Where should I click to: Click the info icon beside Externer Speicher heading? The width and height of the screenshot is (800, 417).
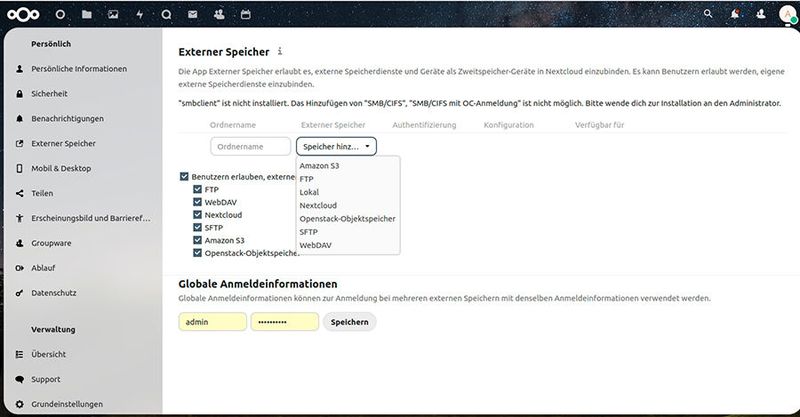(x=280, y=51)
